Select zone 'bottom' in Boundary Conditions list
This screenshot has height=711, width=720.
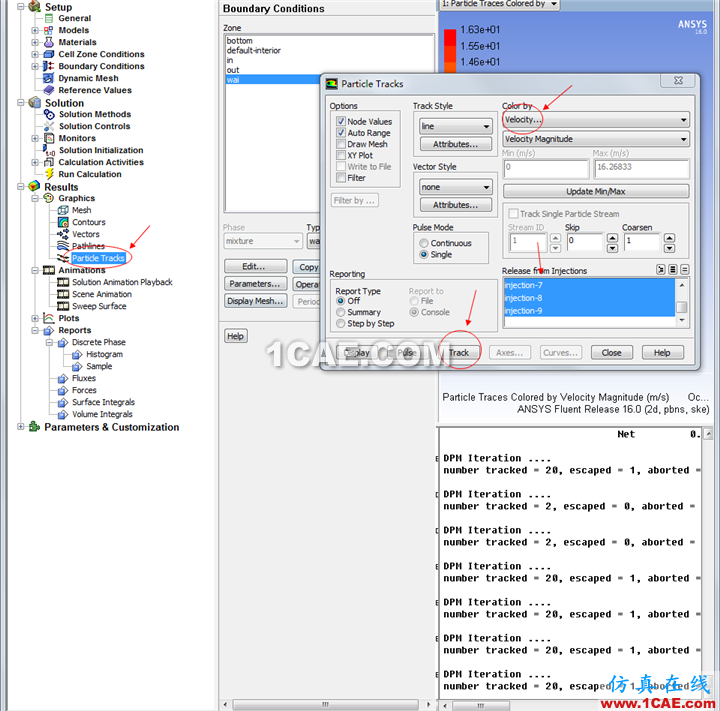tap(329, 41)
